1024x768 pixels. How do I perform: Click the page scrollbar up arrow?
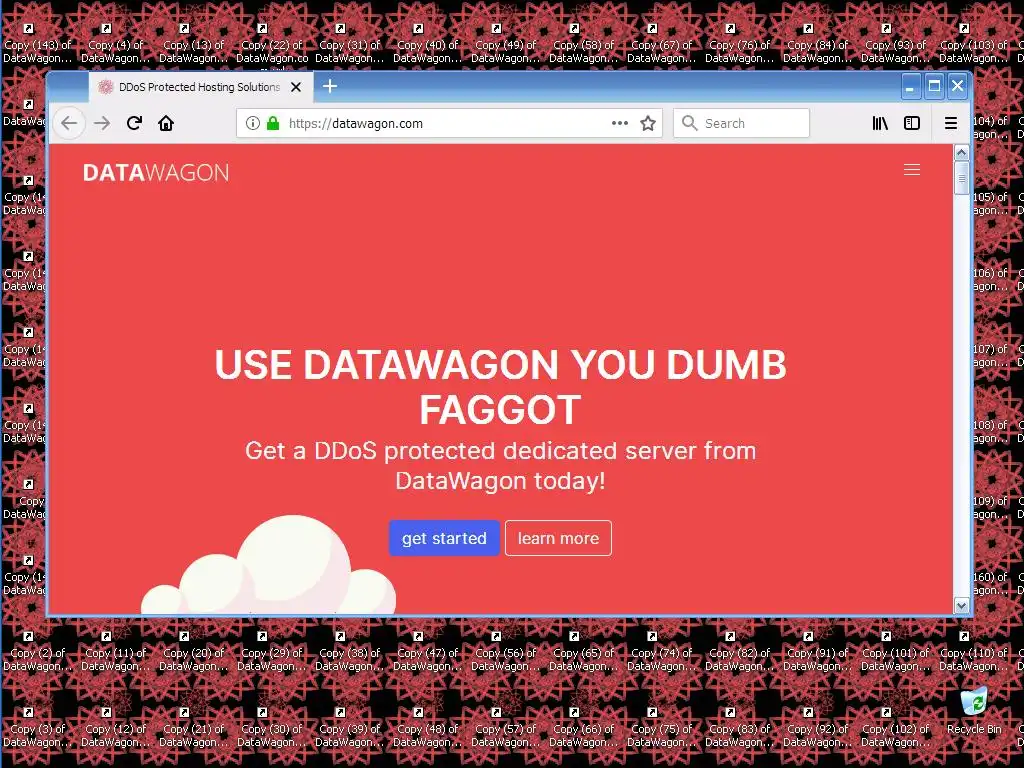(961, 153)
